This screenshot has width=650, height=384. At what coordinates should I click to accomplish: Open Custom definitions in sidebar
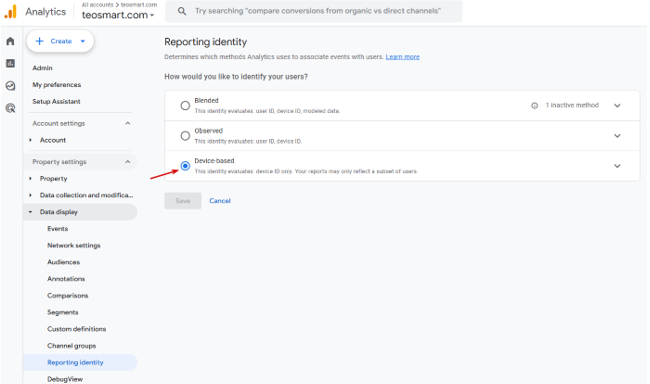(77, 329)
